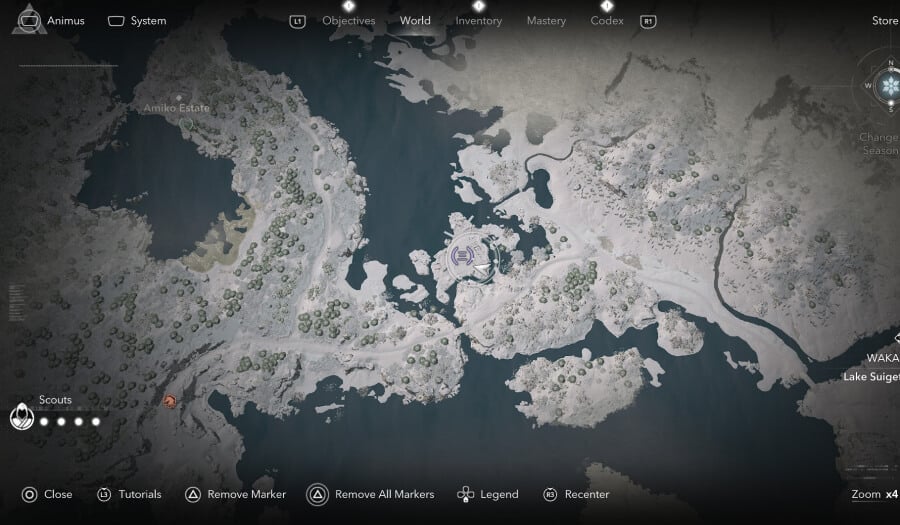Click the Zoom x4 indicator
The width and height of the screenshot is (900, 525).
875,494
